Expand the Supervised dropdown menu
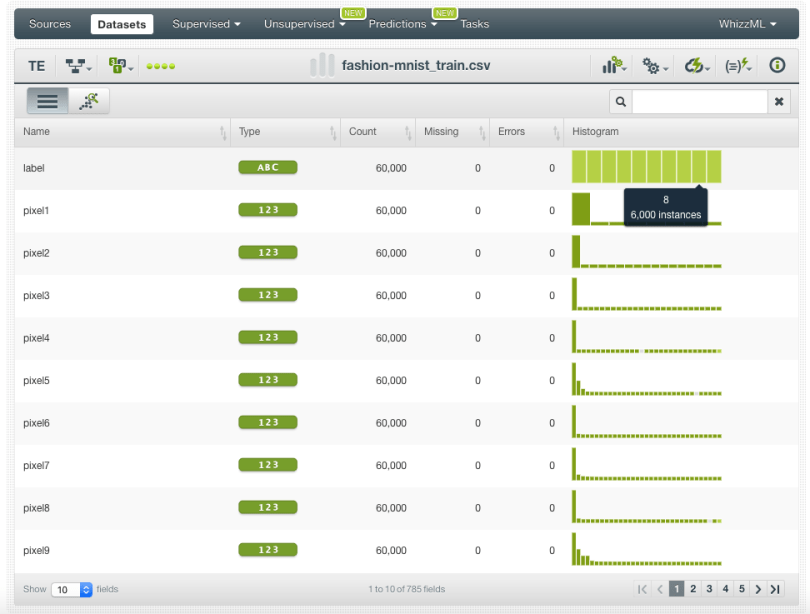This screenshot has width=810, height=614. coord(206,24)
